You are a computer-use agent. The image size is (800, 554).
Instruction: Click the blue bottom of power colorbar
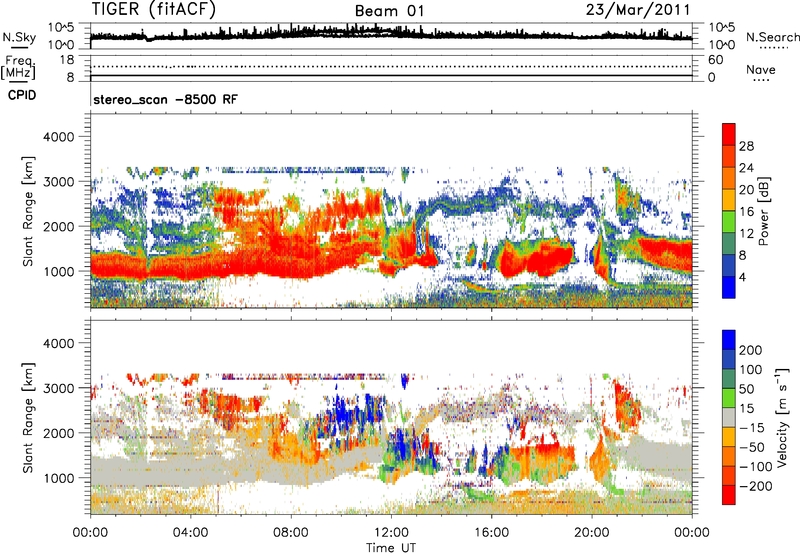(729, 287)
